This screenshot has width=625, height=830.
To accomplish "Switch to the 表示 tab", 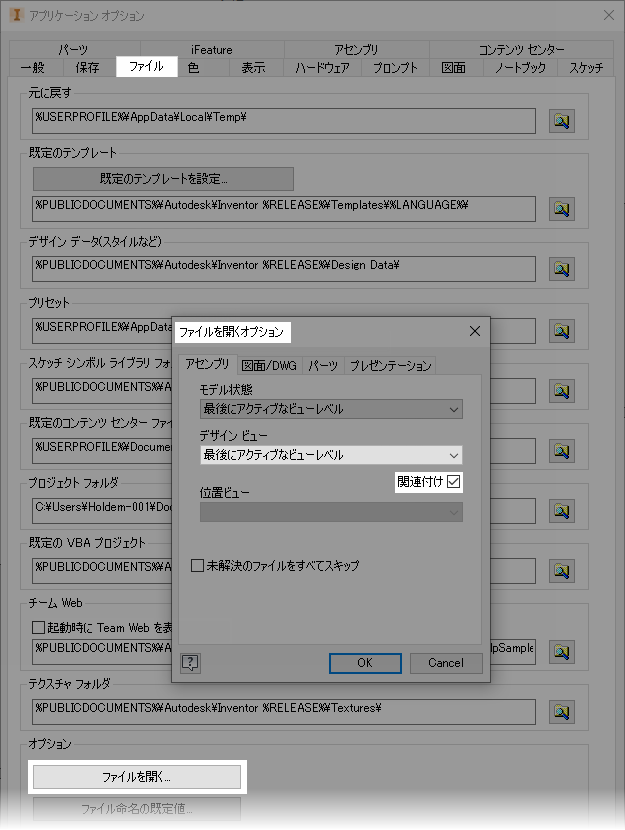I will (254, 68).
